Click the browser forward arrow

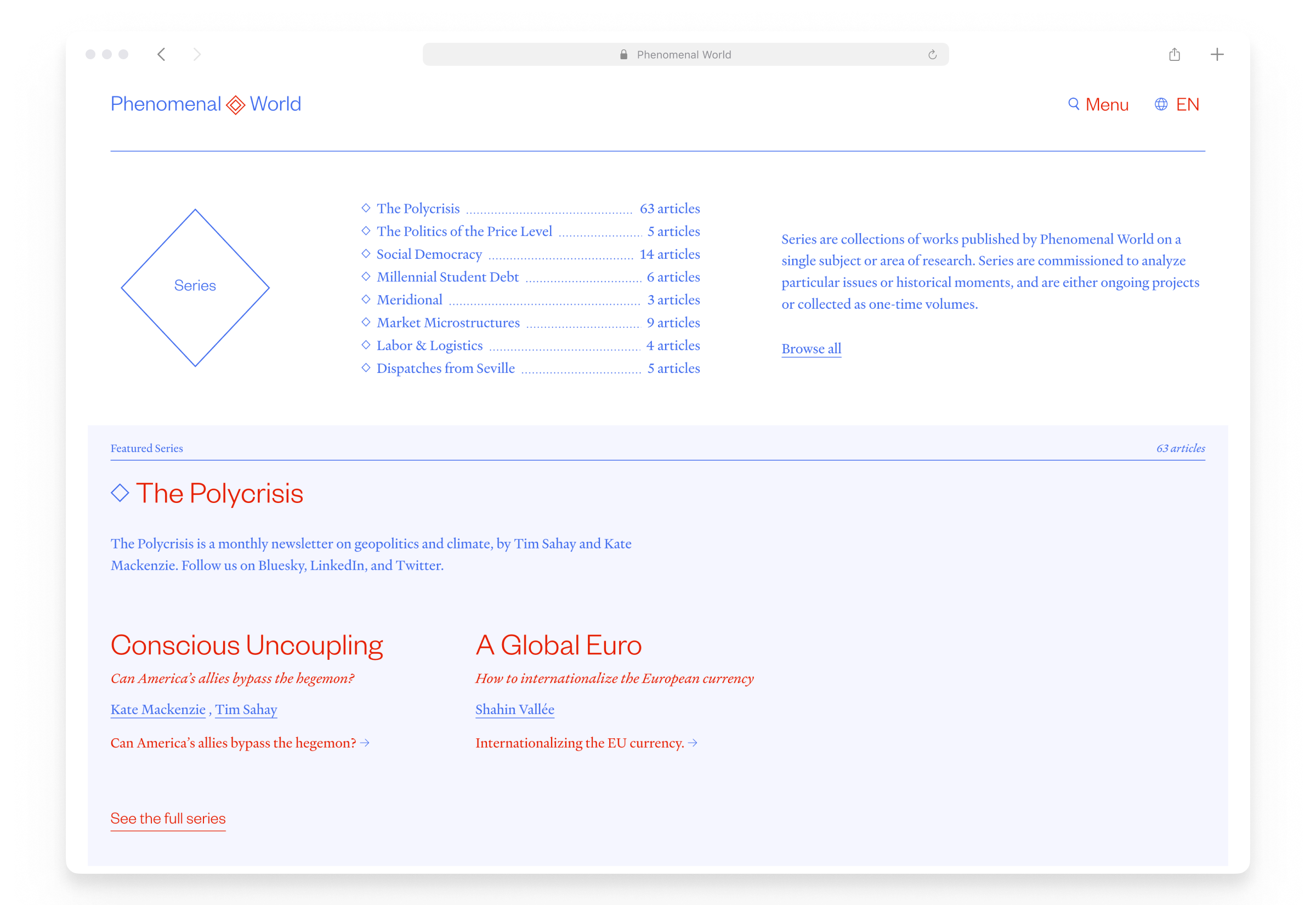pyautogui.click(x=197, y=54)
